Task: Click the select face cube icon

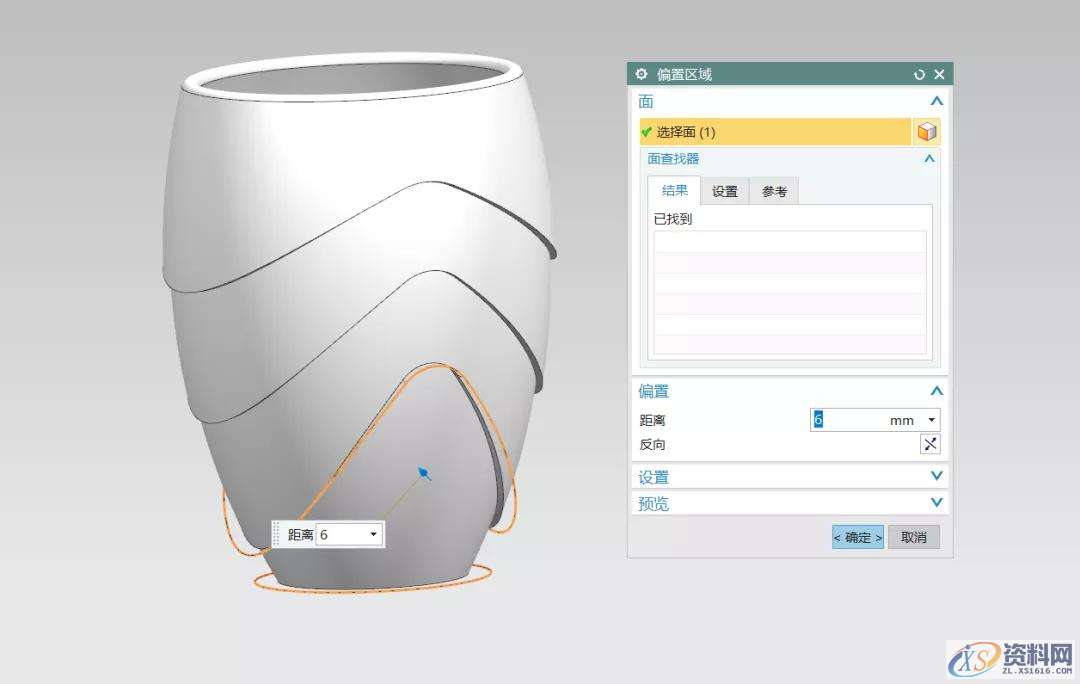Action: (927, 132)
